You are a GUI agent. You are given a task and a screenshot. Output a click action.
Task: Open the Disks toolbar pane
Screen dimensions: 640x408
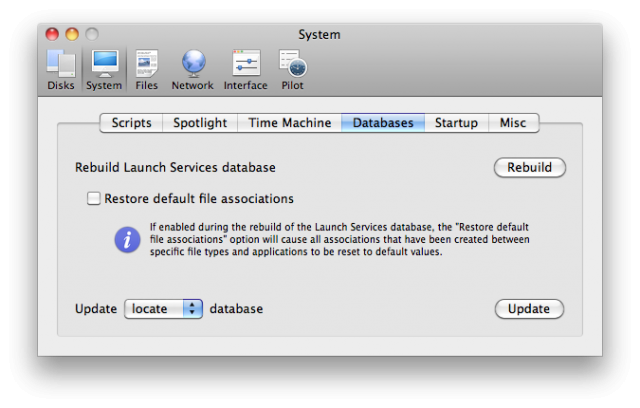coord(60,66)
